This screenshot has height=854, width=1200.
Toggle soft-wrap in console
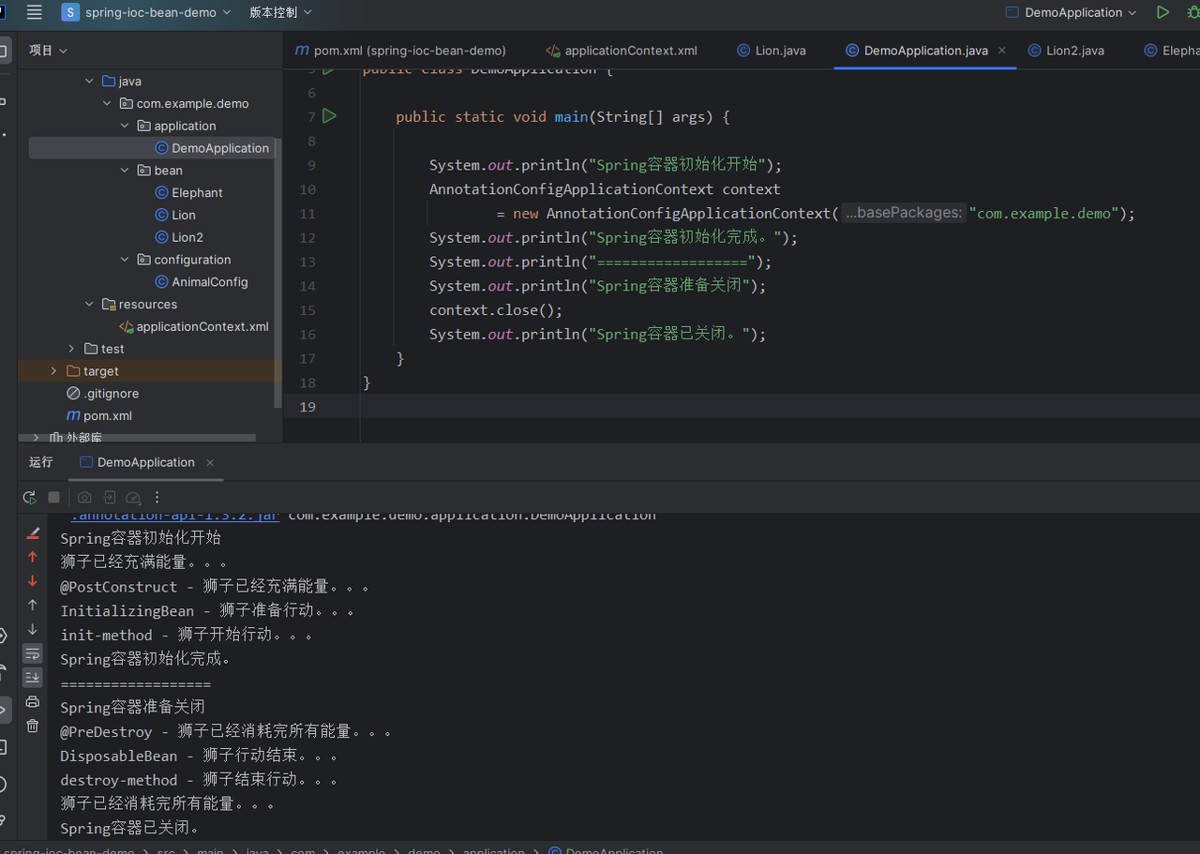pyautogui.click(x=32, y=653)
